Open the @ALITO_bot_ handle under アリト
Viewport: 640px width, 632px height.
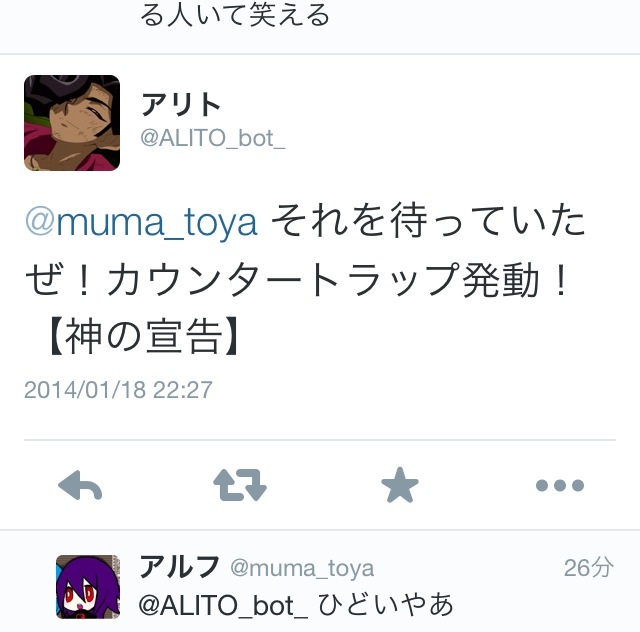213,138
